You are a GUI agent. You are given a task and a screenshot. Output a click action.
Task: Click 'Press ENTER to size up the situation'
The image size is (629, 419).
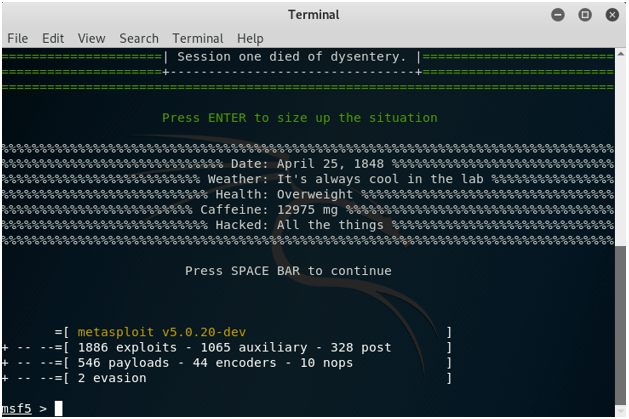pyautogui.click(x=299, y=118)
